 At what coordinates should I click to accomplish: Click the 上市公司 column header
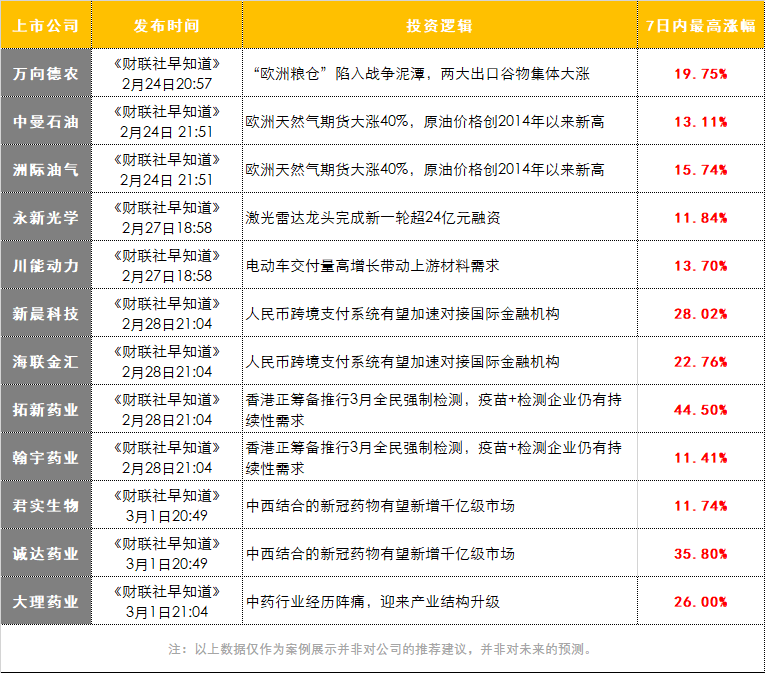pos(46,25)
